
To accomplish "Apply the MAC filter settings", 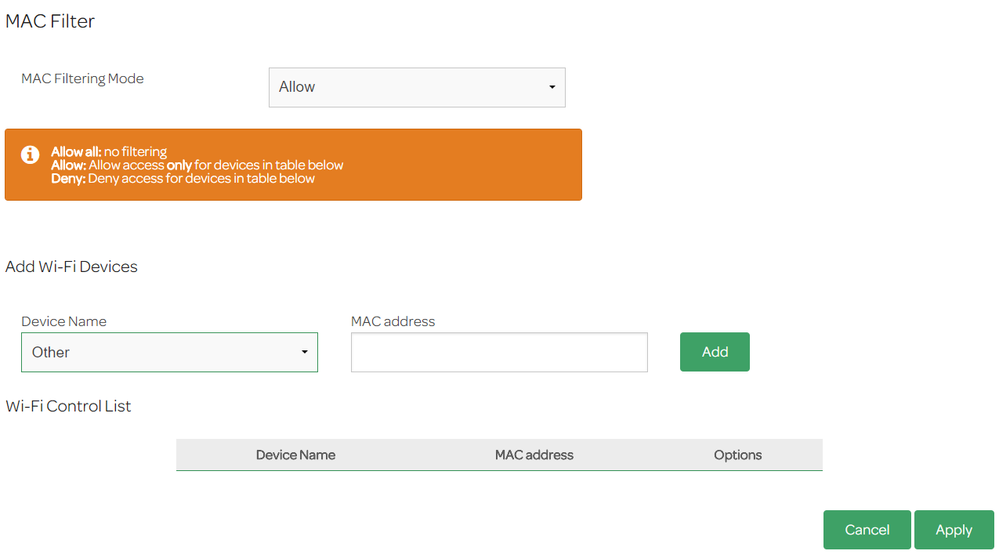I will pyautogui.click(x=953, y=530).
